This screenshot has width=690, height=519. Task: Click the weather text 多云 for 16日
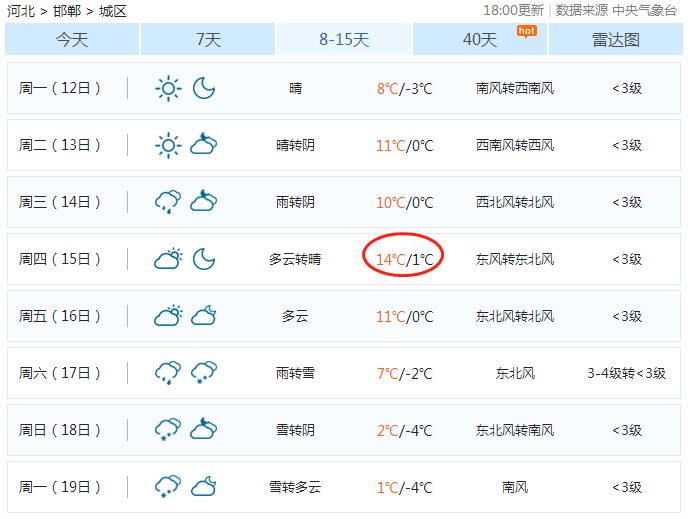pos(295,316)
